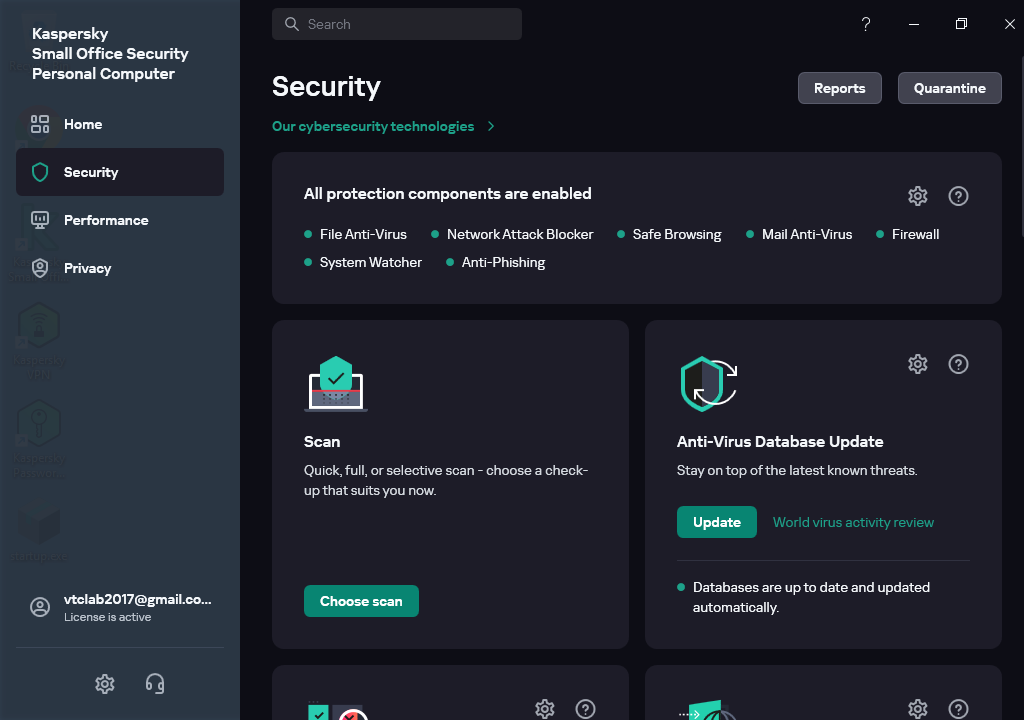Screen dimensions: 1024x720
Task: Open app settings gear in sidebar footer
Action: pos(105,684)
